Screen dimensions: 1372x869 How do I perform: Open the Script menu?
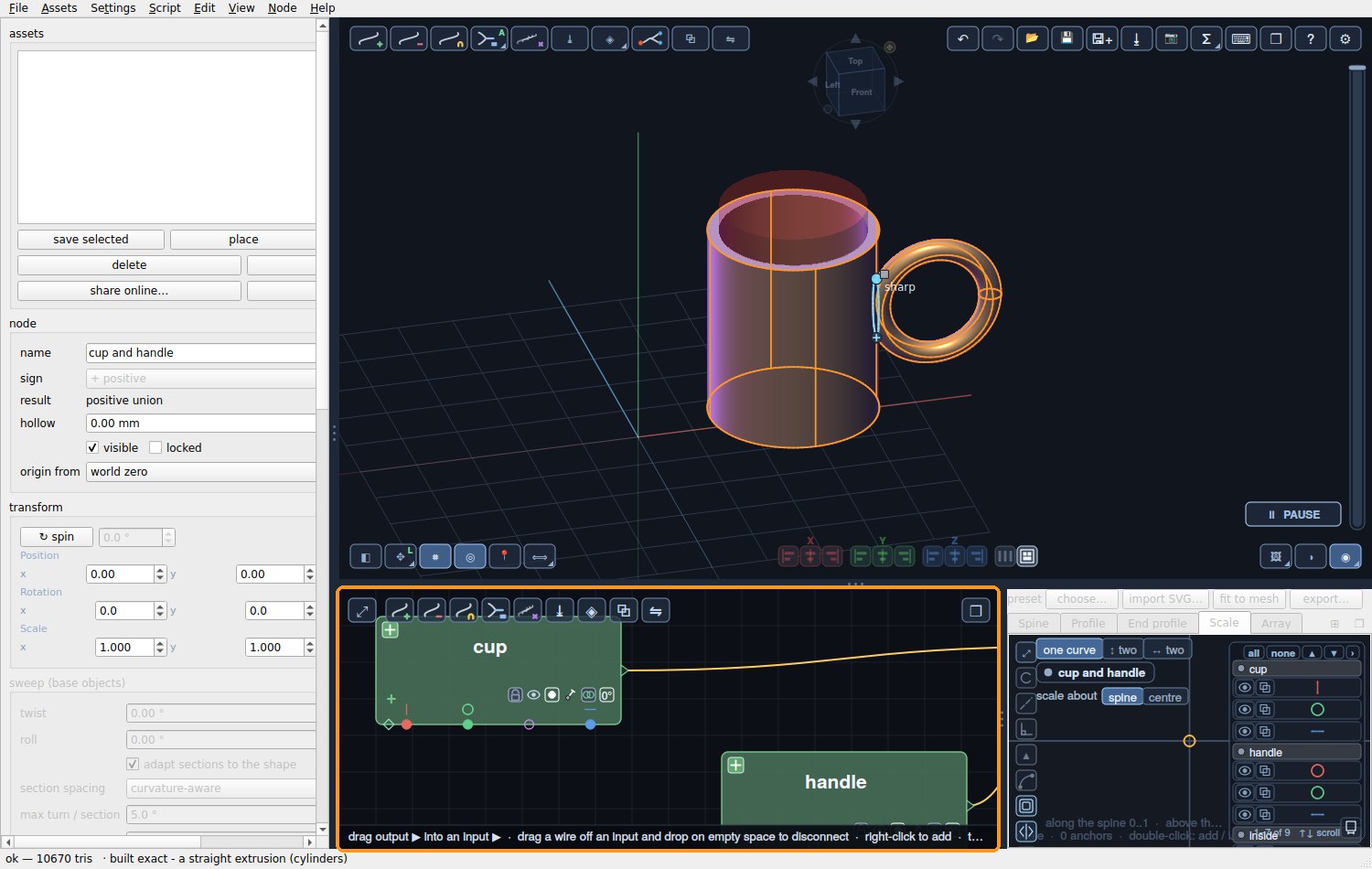coord(165,7)
